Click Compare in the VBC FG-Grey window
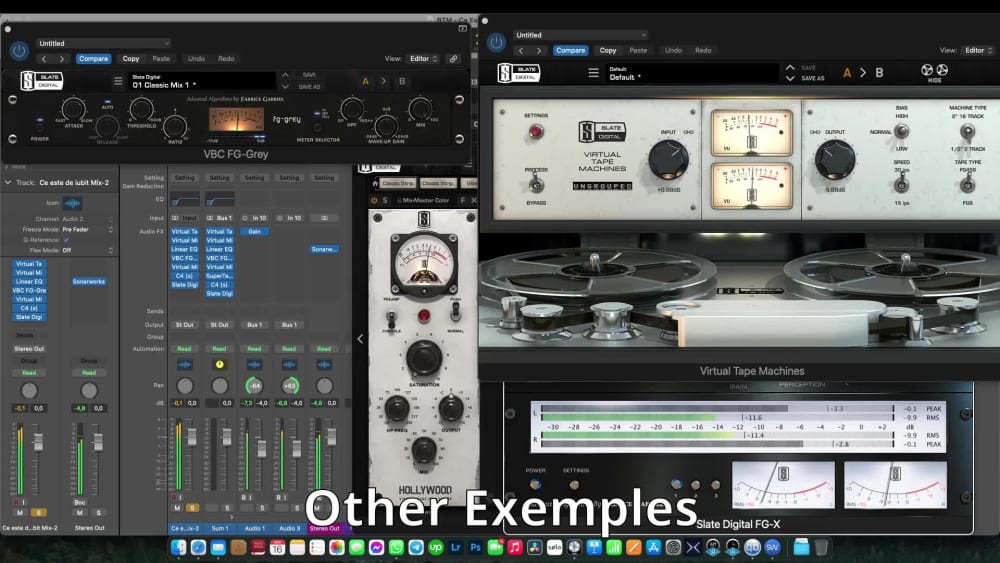 point(94,59)
